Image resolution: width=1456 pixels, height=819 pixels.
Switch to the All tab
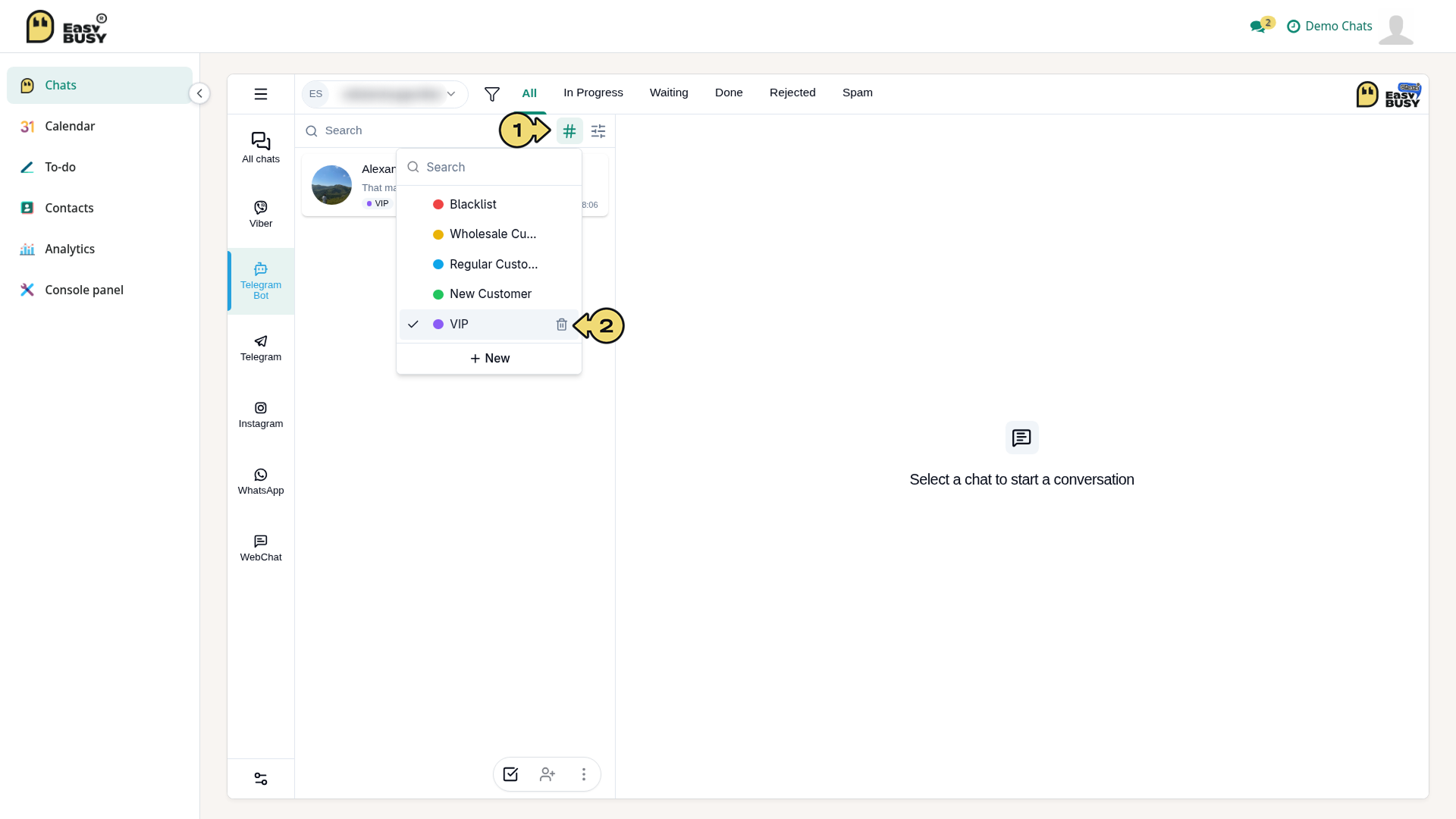tap(529, 93)
